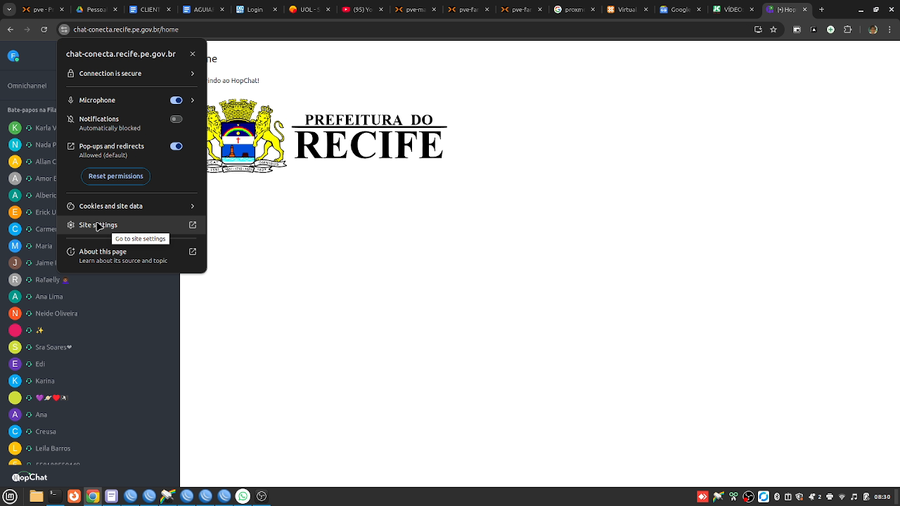This screenshot has height=506, width=900.
Task: Open a new browser tab
Action: (821, 9)
